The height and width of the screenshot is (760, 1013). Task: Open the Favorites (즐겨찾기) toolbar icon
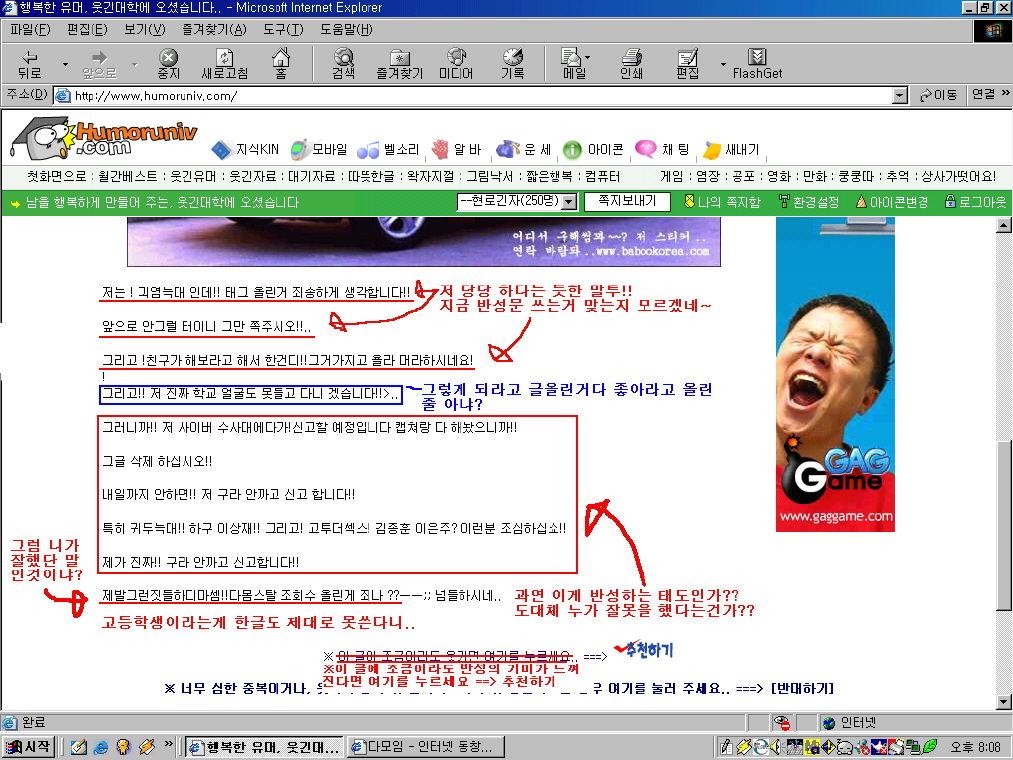coord(399,64)
